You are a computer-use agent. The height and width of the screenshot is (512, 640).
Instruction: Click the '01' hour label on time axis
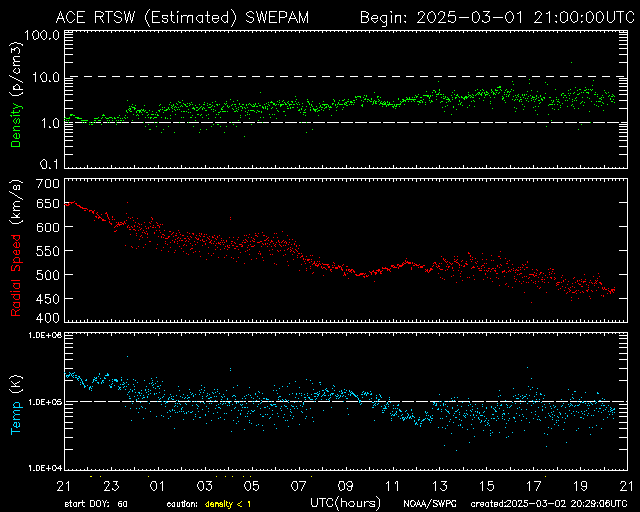pos(157,486)
